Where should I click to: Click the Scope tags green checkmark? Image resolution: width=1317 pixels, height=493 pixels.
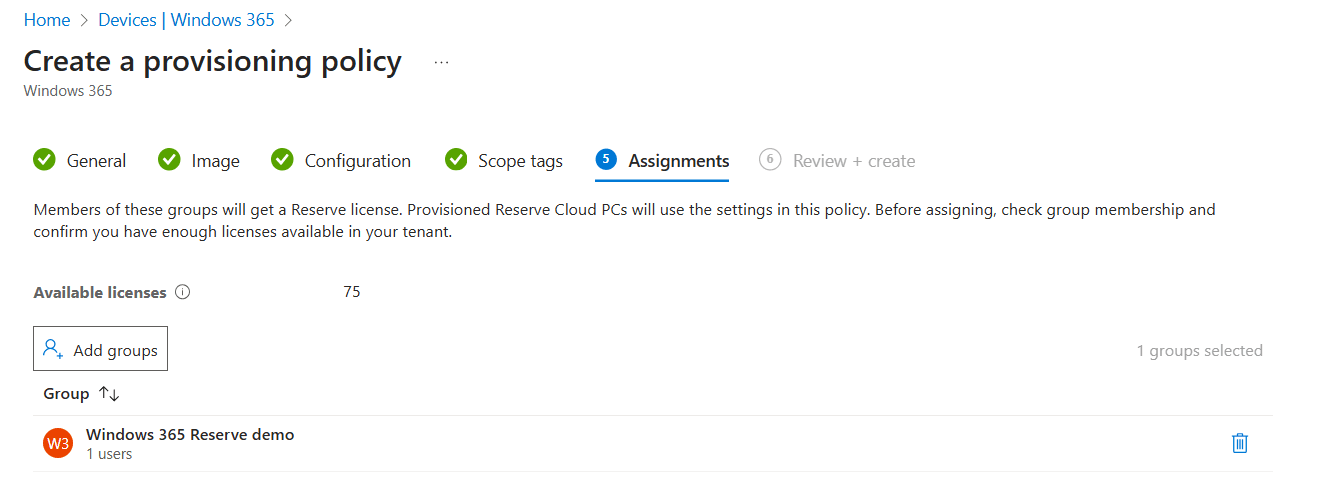pos(456,160)
